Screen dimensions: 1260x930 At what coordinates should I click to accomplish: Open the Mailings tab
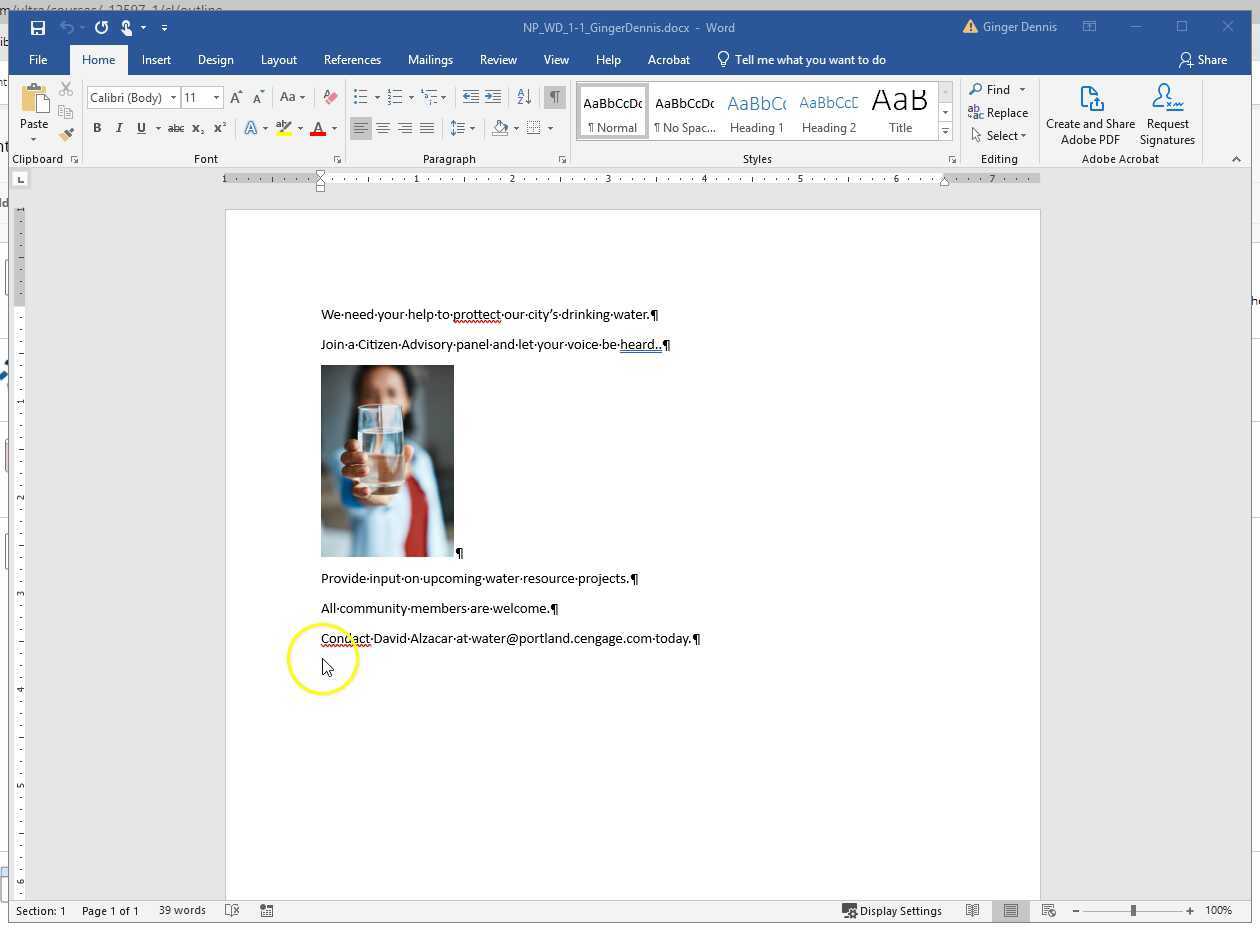(x=430, y=59)
